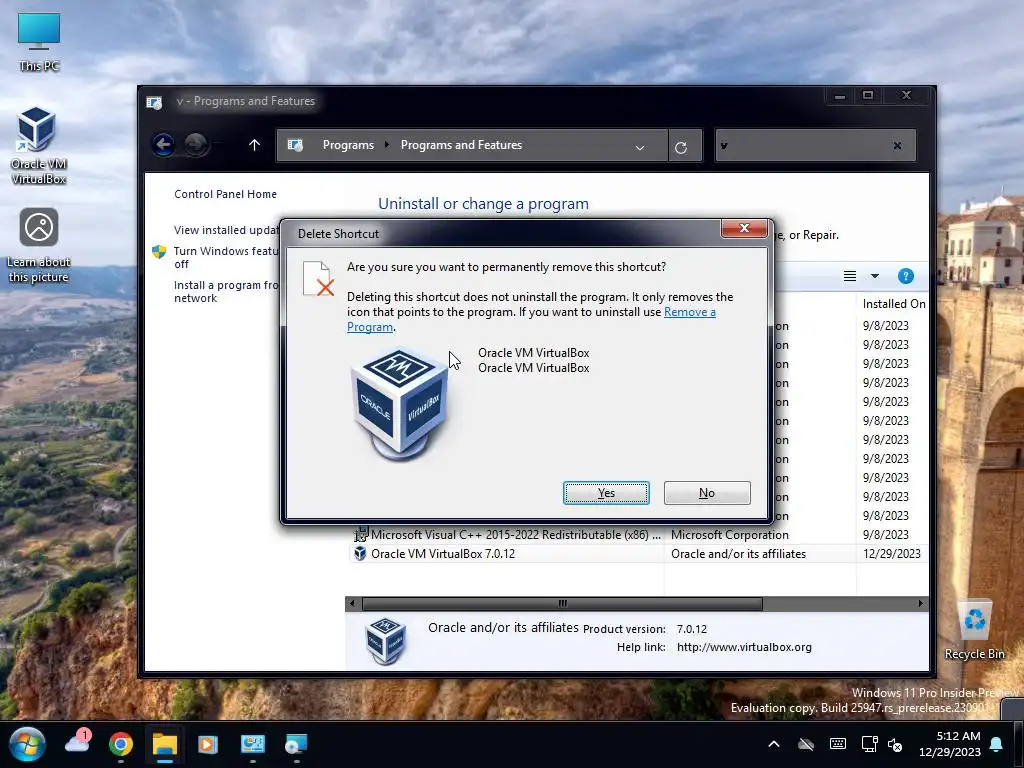Viewport: 1024px width, 768px height.
Task: Open the network status tray icon
Action: click(x=869, y=744)
